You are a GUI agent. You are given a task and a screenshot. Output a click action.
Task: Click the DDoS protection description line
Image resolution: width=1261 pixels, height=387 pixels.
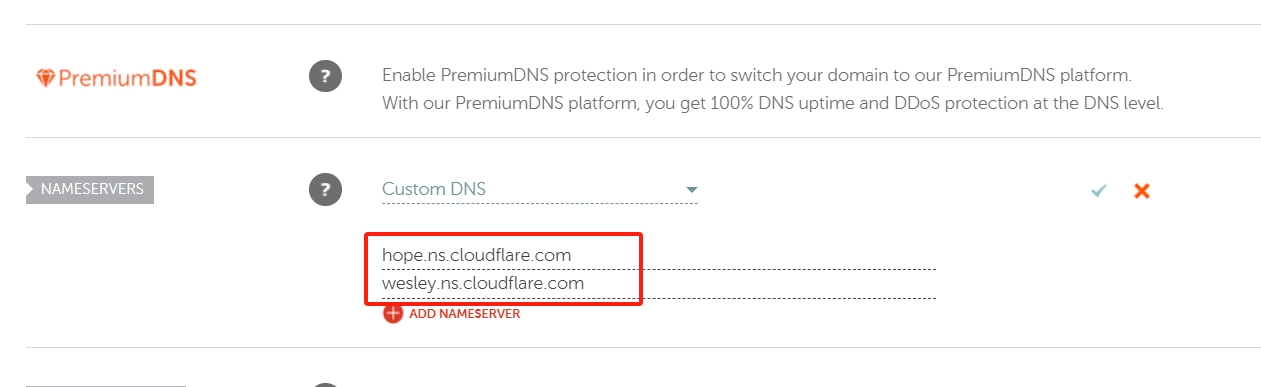(x=773, y=103)
